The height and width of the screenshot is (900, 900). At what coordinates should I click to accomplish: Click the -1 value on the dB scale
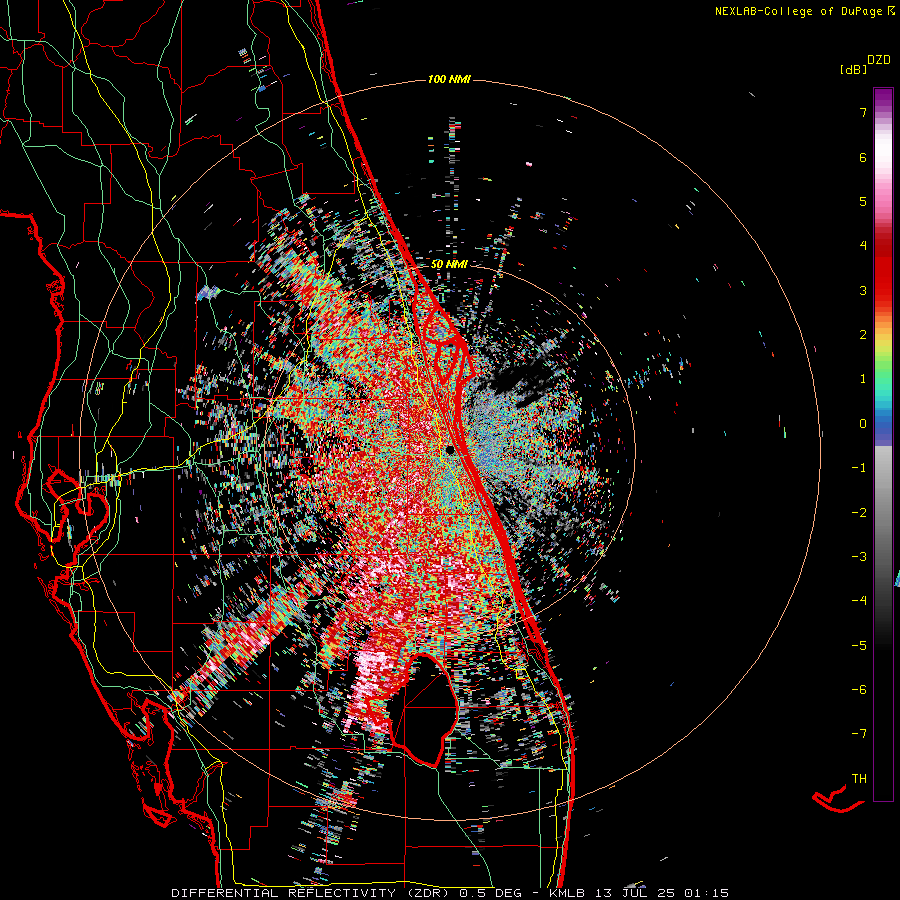[859, 468]
